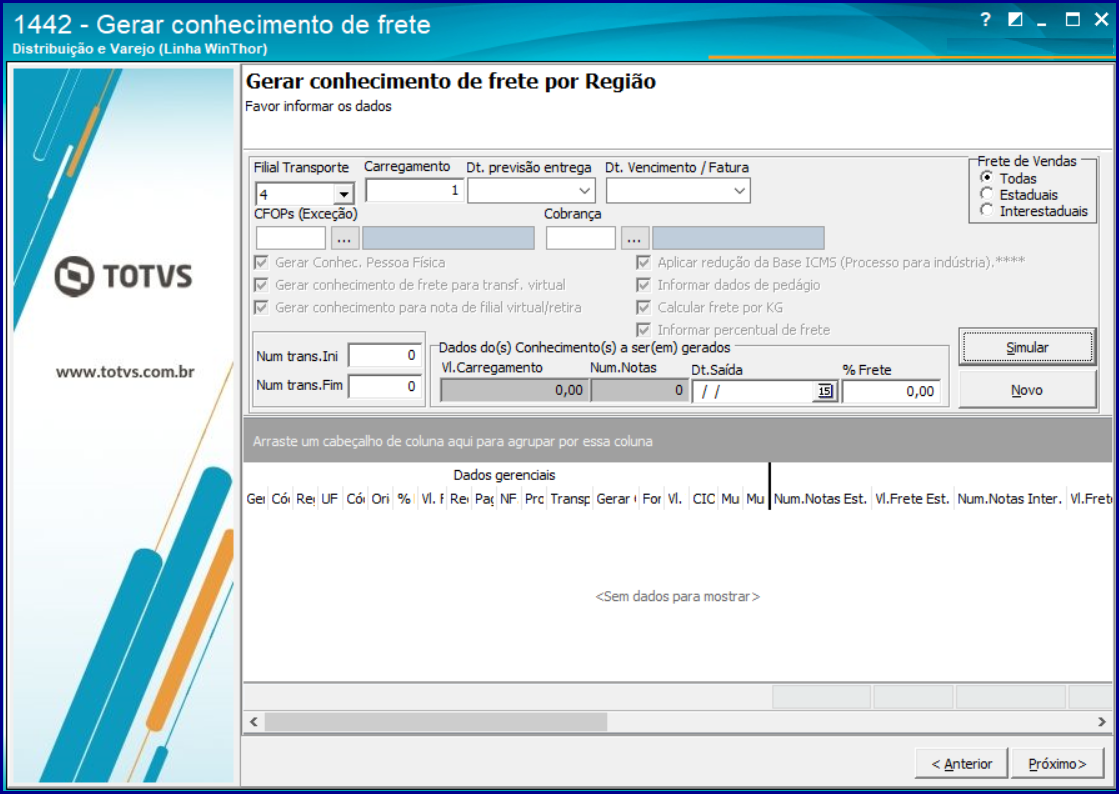Open CFOPs (Exceção) lookup ellipsis button
The width and height of the screenshot is (1119, 794).
345,238
